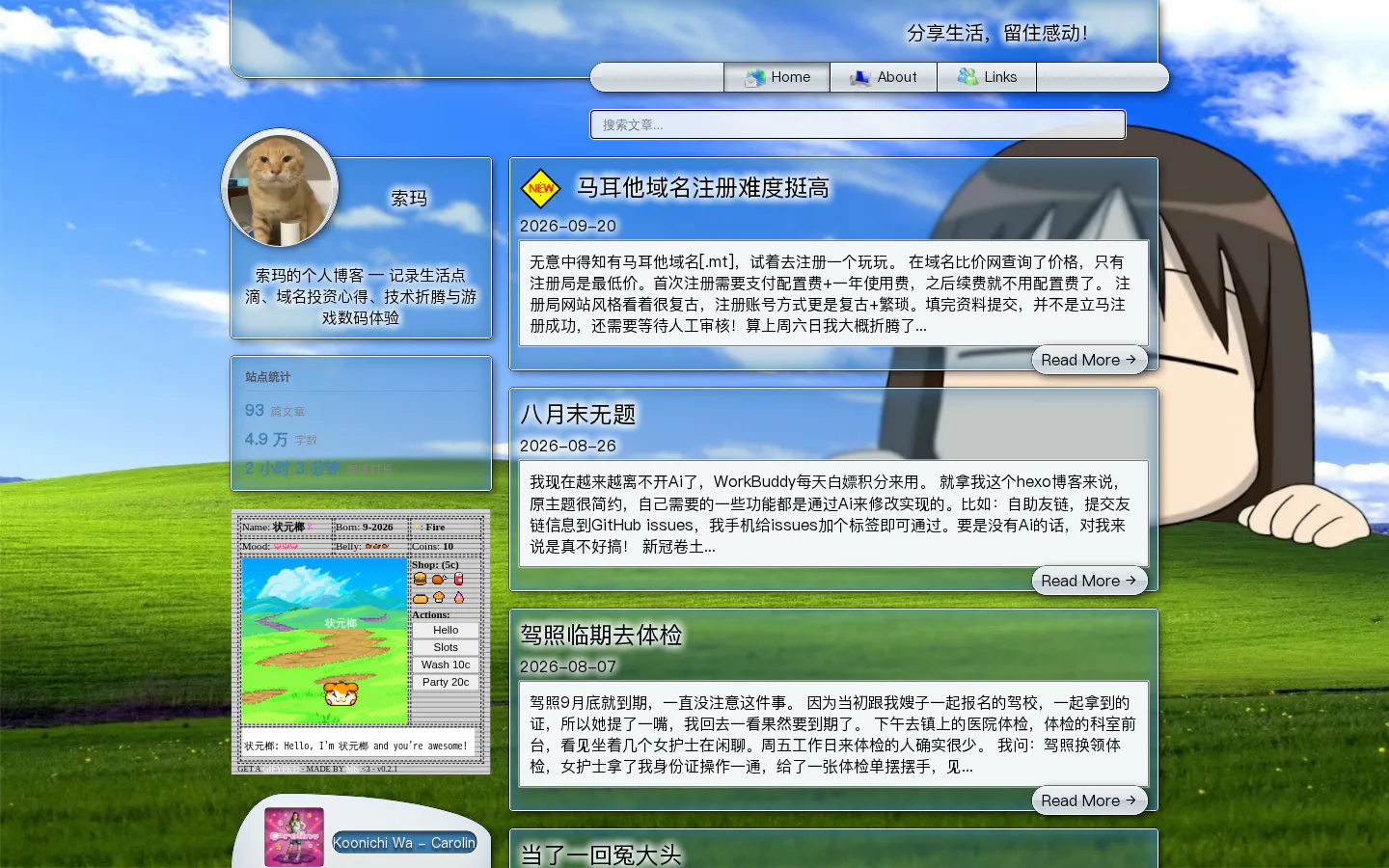This screenshot has height=868, width=1389.
Task: Open the About page
Action: tap(884, 77)
